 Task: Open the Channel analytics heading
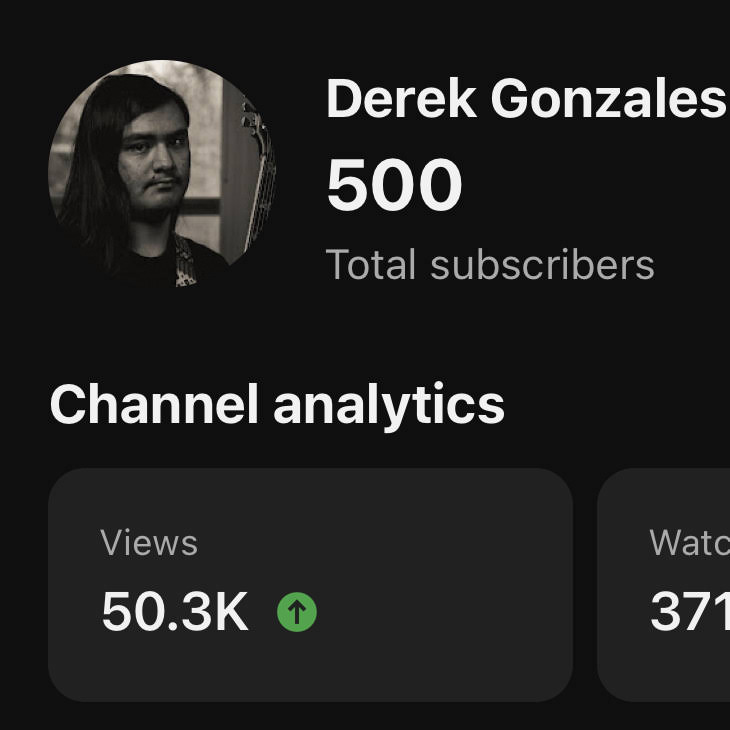click(x=277, y=404)
